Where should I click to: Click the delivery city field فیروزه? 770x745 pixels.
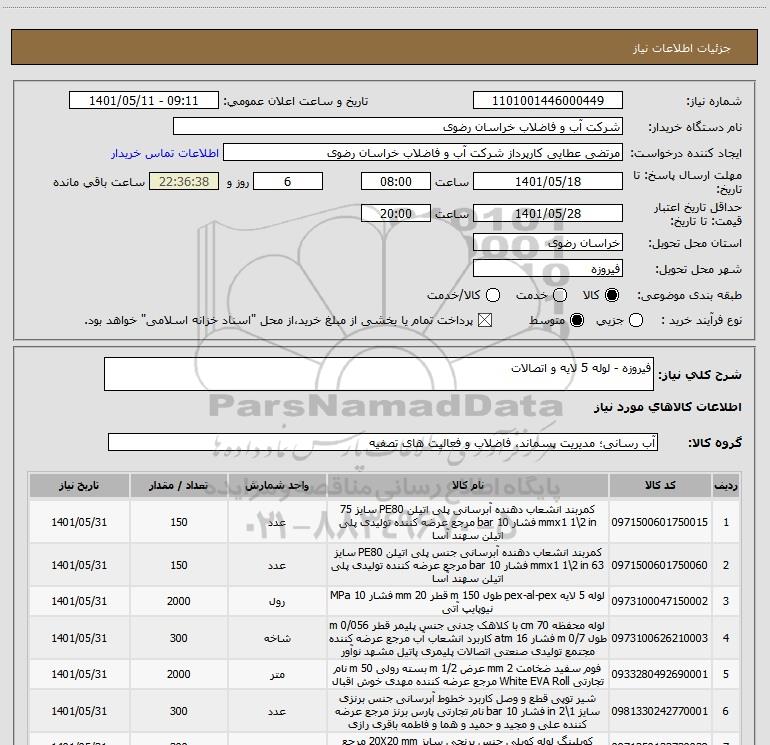548,269
